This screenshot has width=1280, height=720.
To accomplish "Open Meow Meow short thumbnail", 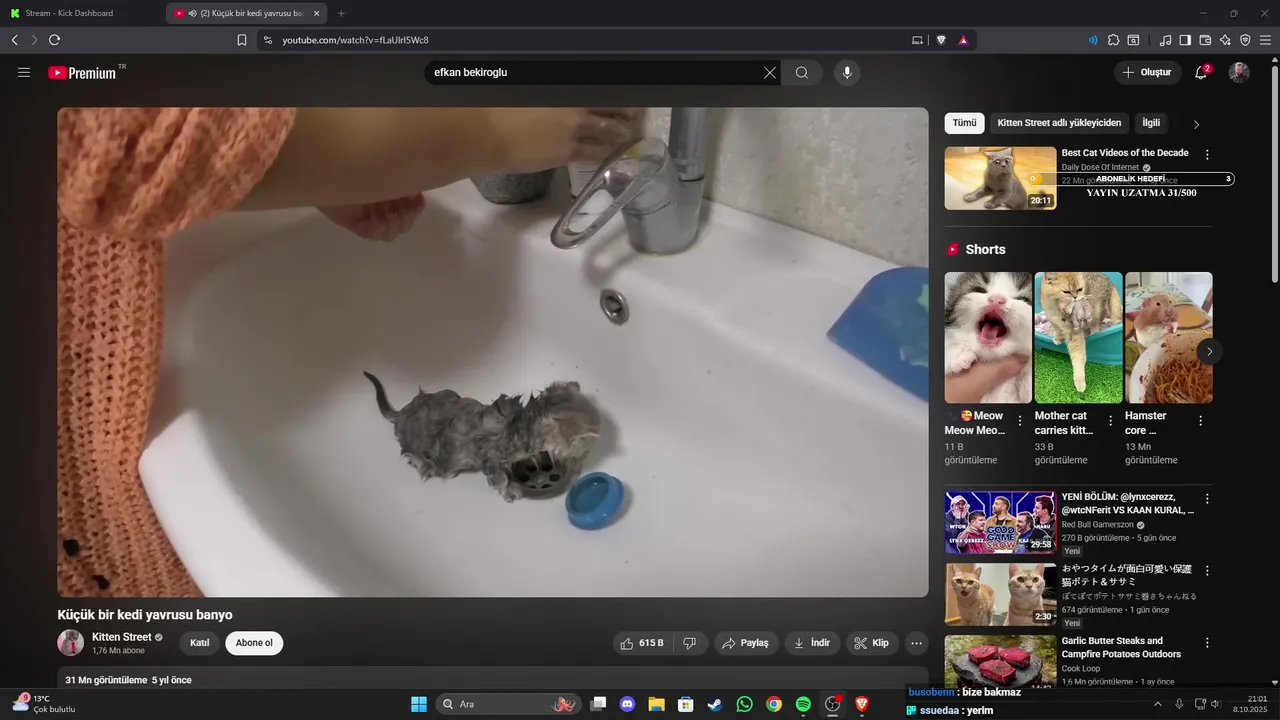I will (988, 338).
